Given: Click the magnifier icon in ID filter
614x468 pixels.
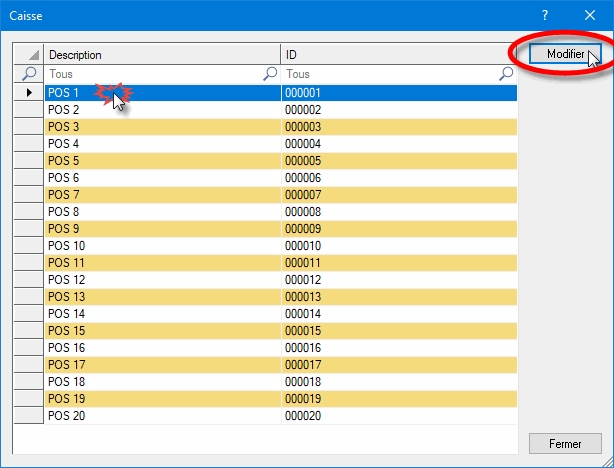Looking at the screenshot, I should [506, 74].
